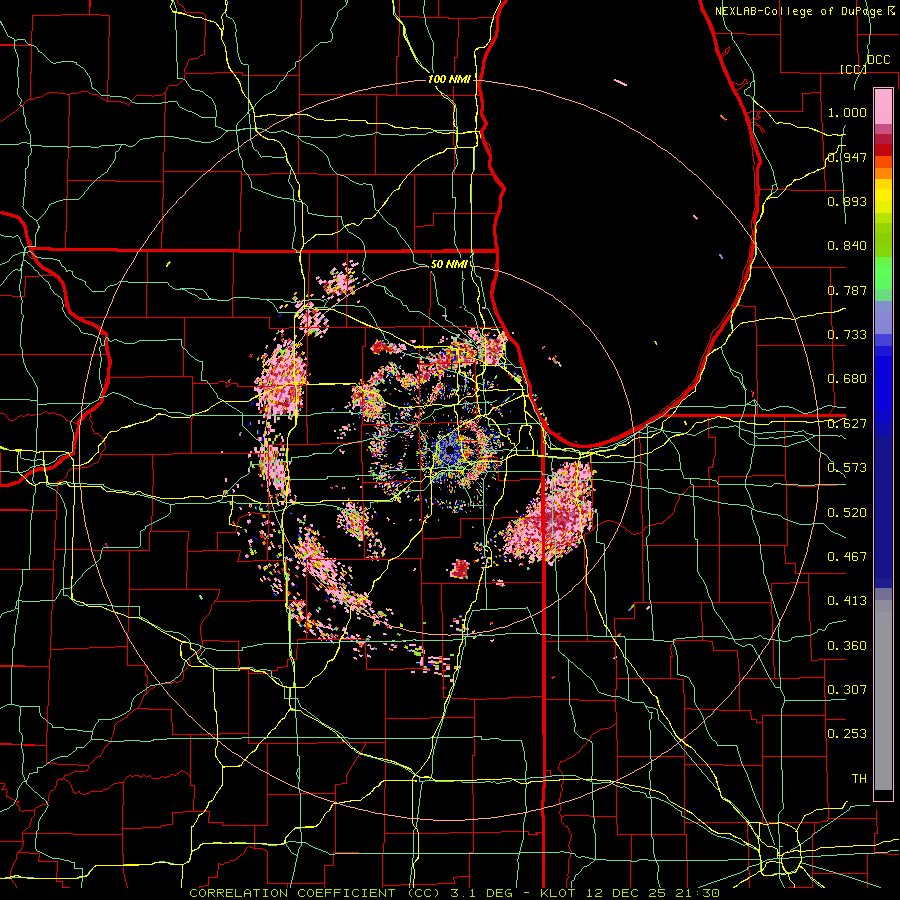Screen dimensions: 900x900
Task: Click the TH threshold label on the scale
Action: (x=859, y=779)
